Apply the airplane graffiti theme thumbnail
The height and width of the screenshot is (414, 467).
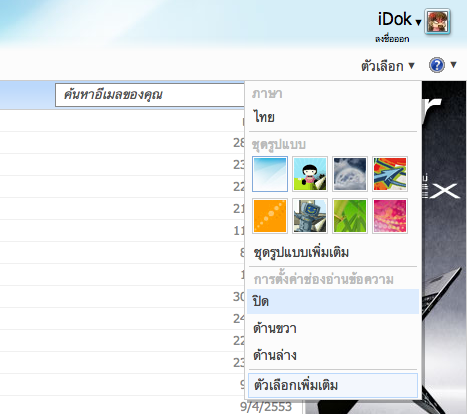390,174
